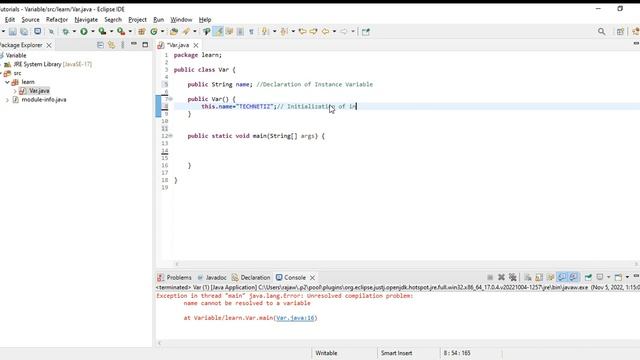
Task: Open the Refactor menu
Action: click(57, 20)
